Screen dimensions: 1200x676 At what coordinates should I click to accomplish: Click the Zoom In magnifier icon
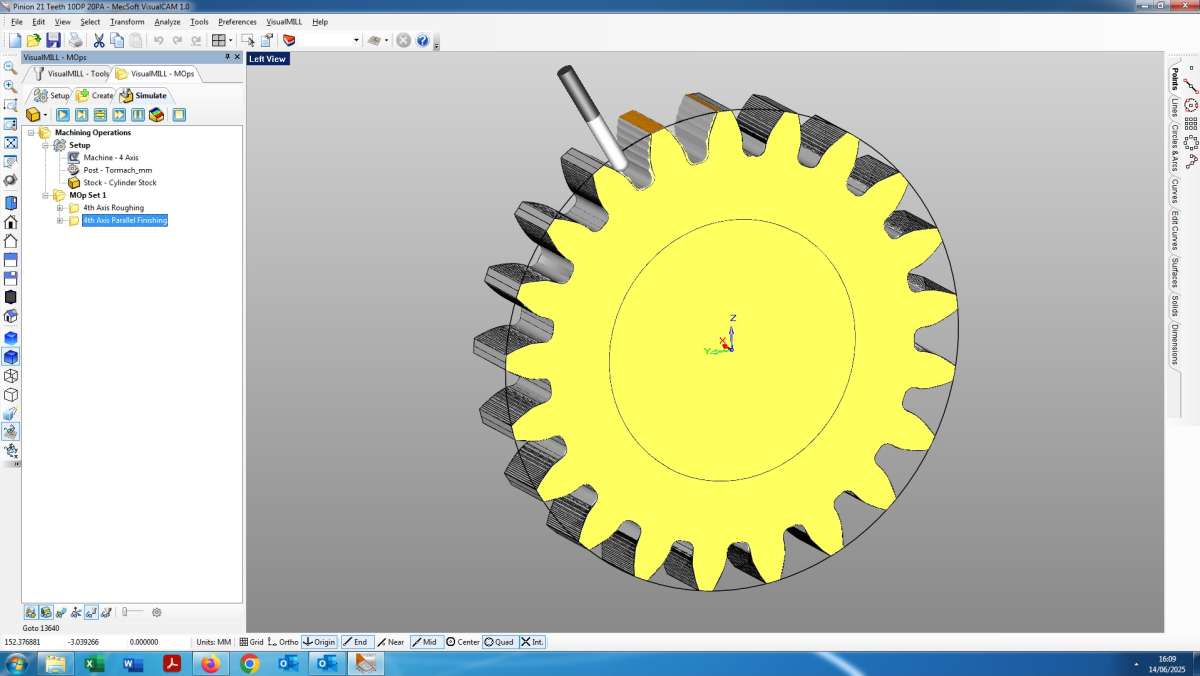(10, 86)
